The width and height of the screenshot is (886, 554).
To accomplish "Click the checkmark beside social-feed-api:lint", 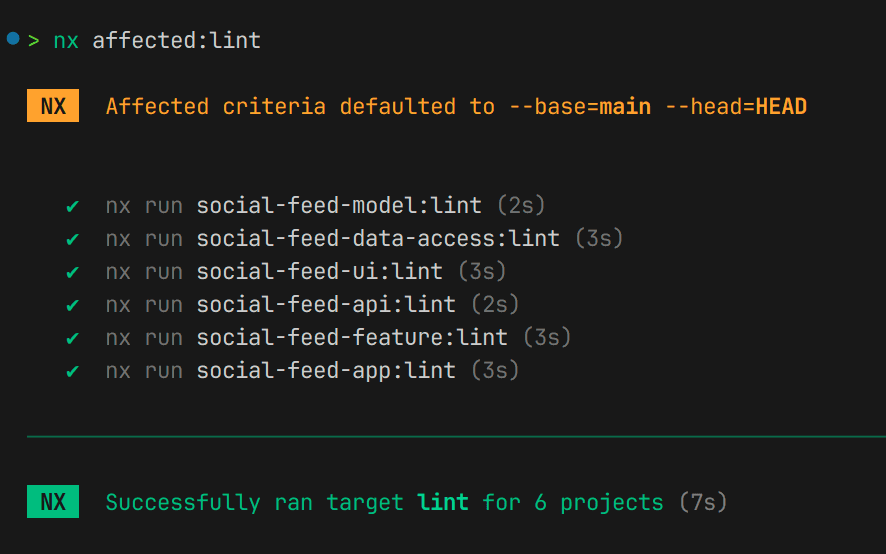I will [x=72, y=305].
